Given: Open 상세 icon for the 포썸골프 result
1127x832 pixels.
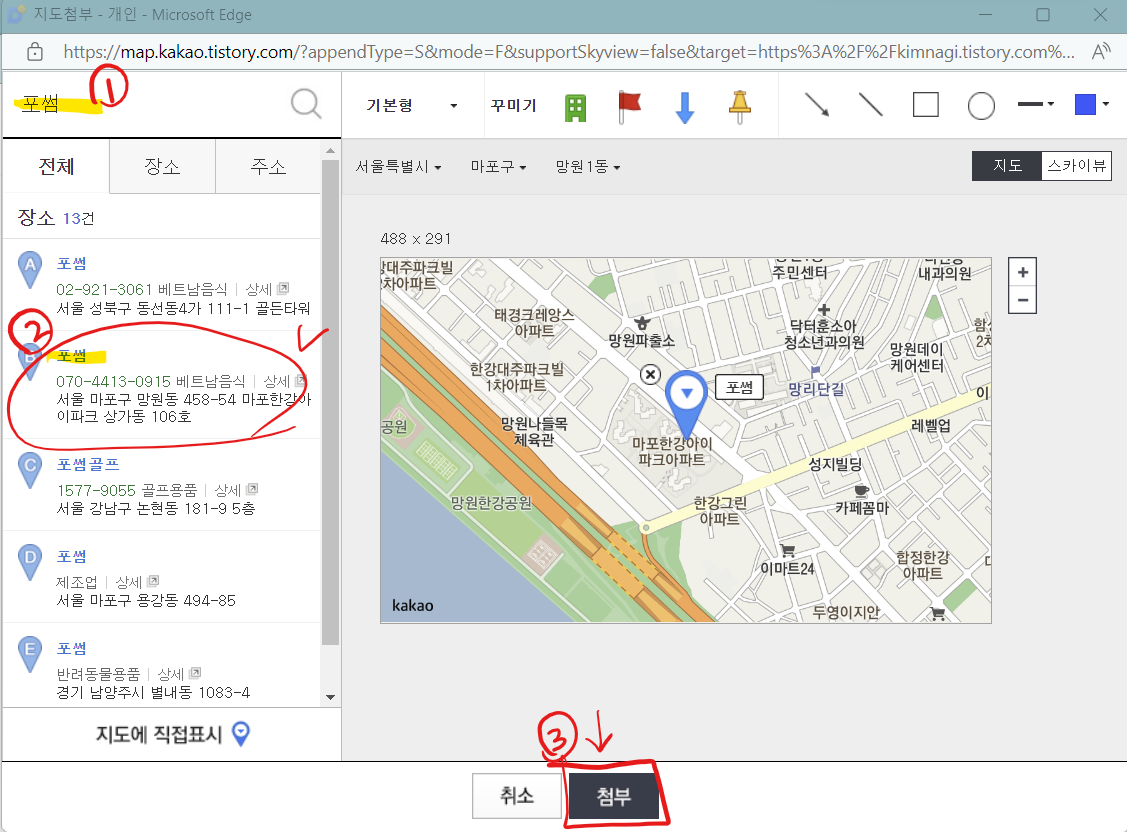Looking at the screenshot, I should pyautogui.click(x=252, y=489).
